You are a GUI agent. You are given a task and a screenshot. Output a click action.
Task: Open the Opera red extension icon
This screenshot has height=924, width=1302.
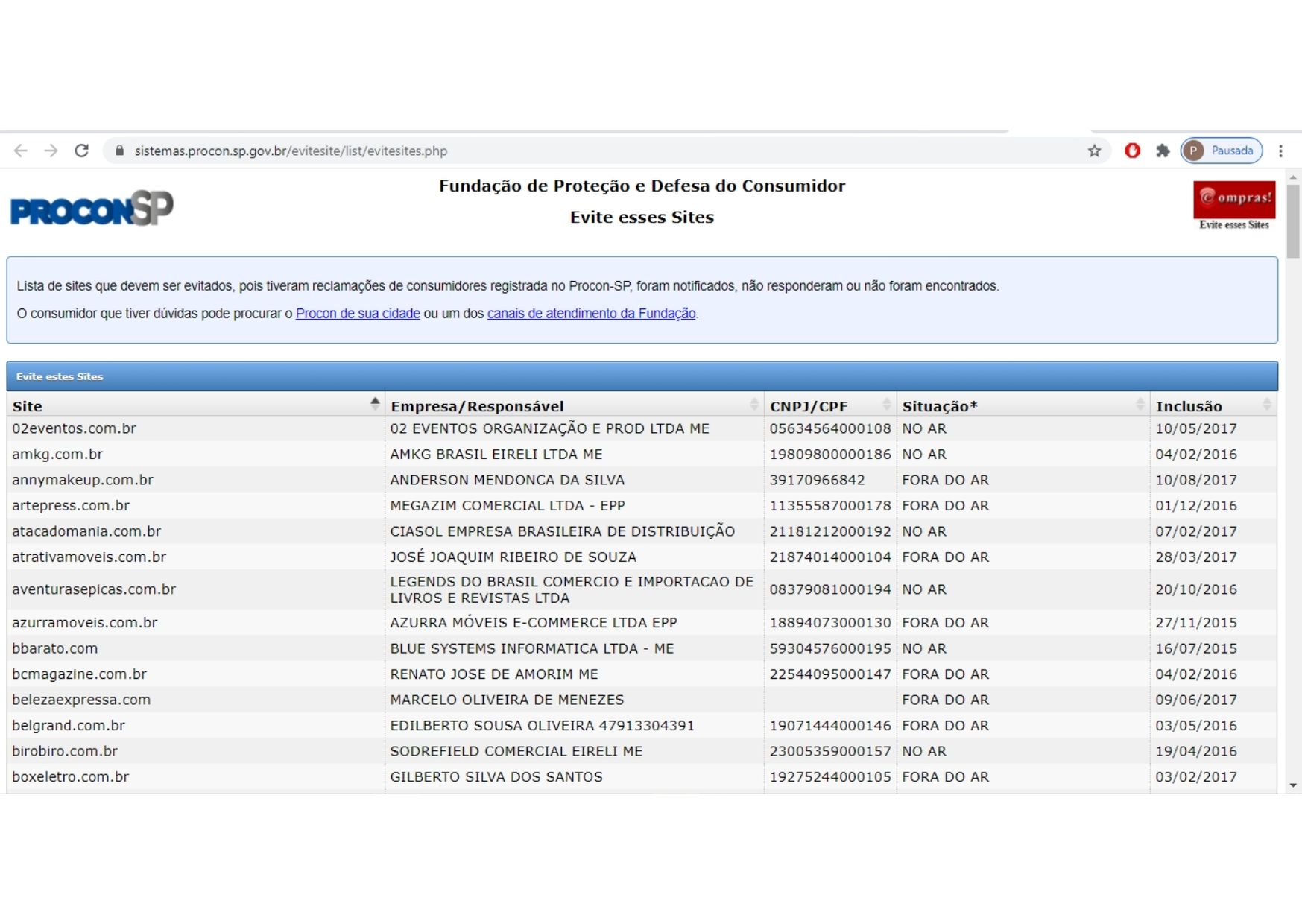[1132, 151]
